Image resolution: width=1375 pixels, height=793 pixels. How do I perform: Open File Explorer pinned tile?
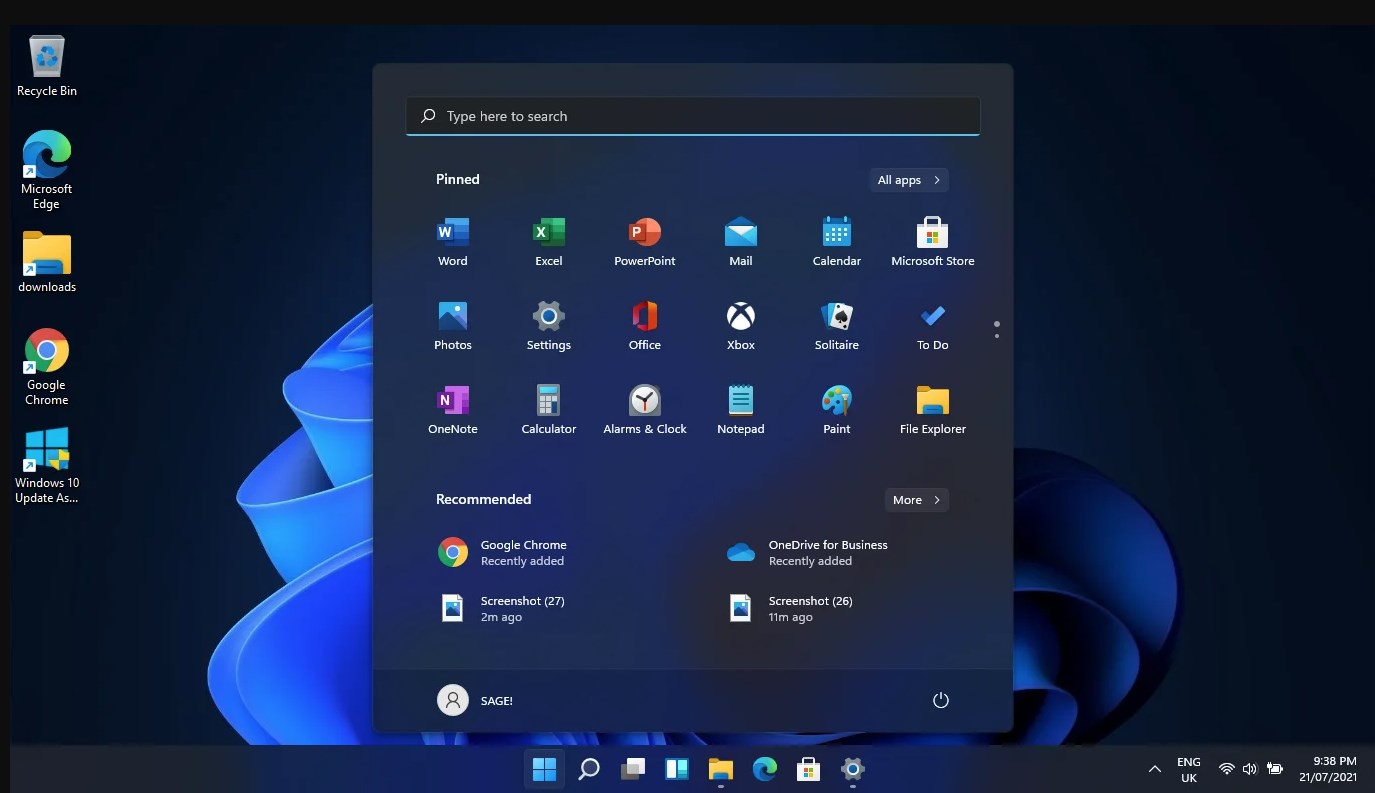[933, 409]
